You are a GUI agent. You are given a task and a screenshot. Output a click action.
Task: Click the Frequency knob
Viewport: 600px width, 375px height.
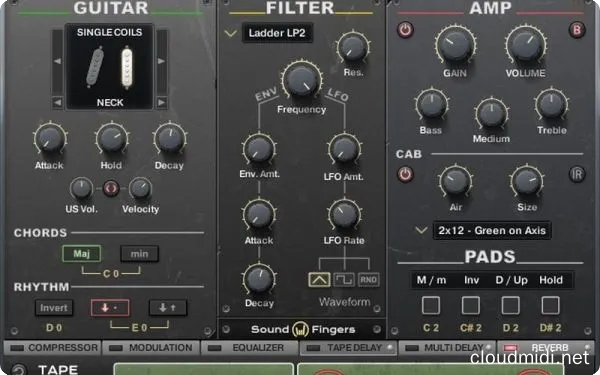point(302,80)
